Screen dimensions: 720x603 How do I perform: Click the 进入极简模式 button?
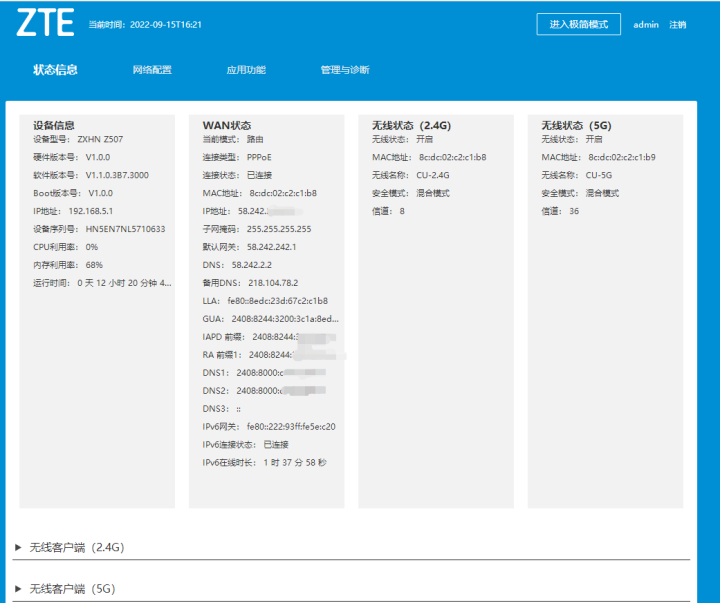pyautogui.click(x=579, y=24)
